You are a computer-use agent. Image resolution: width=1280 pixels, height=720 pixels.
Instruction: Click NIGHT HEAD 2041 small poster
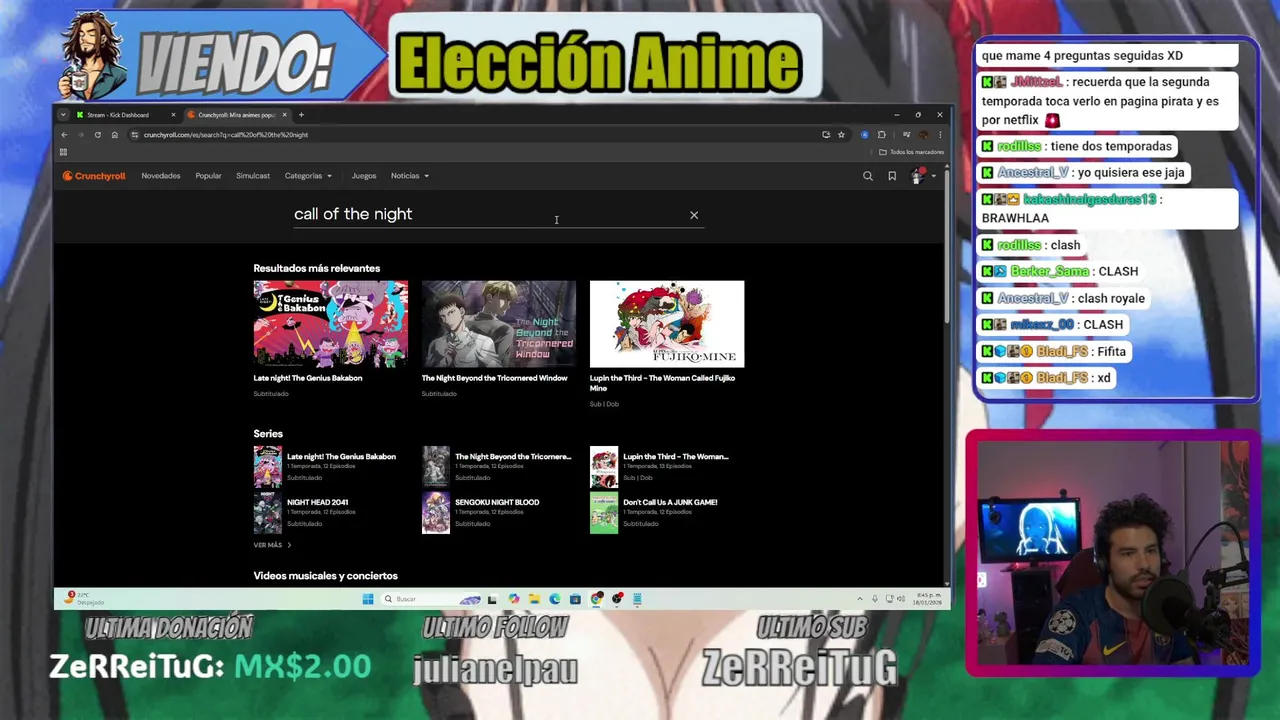pyautogui.click(x=267, y=513)
